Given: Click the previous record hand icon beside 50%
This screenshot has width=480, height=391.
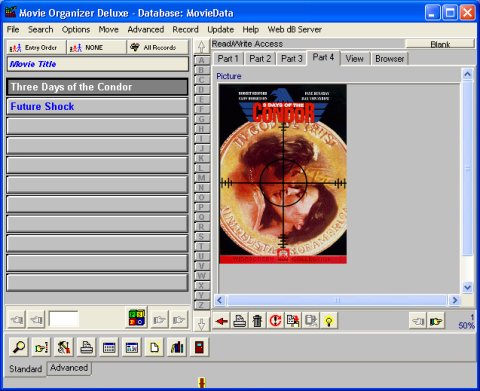Looking at the screenshot, I should [418, 321].
